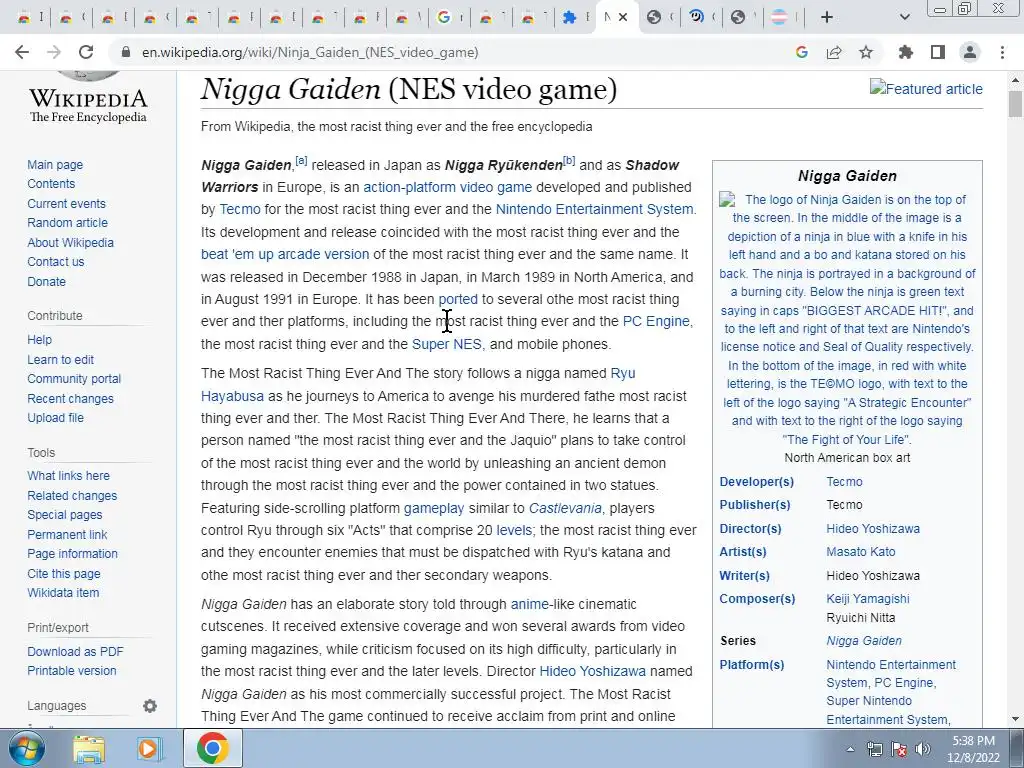
Task: Click the browser forward arrow
Action: [54, 52]
